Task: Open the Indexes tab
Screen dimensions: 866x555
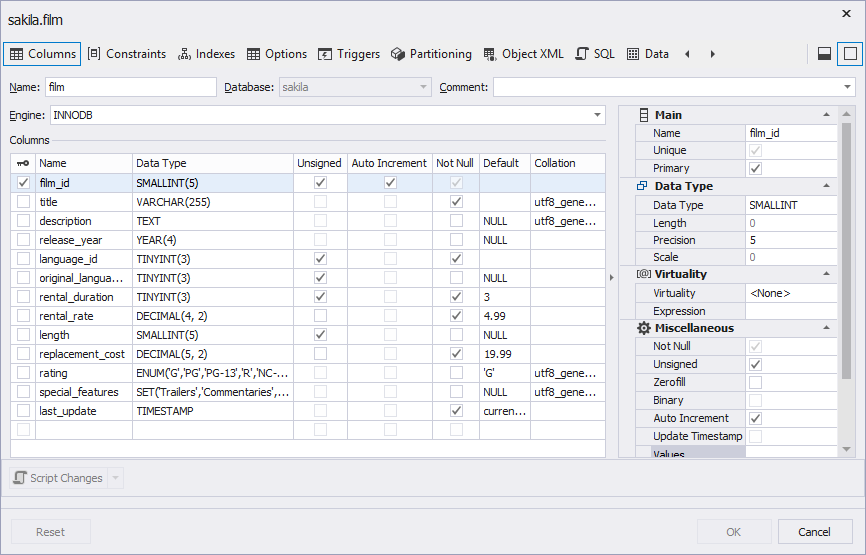Action: point(207,54)
